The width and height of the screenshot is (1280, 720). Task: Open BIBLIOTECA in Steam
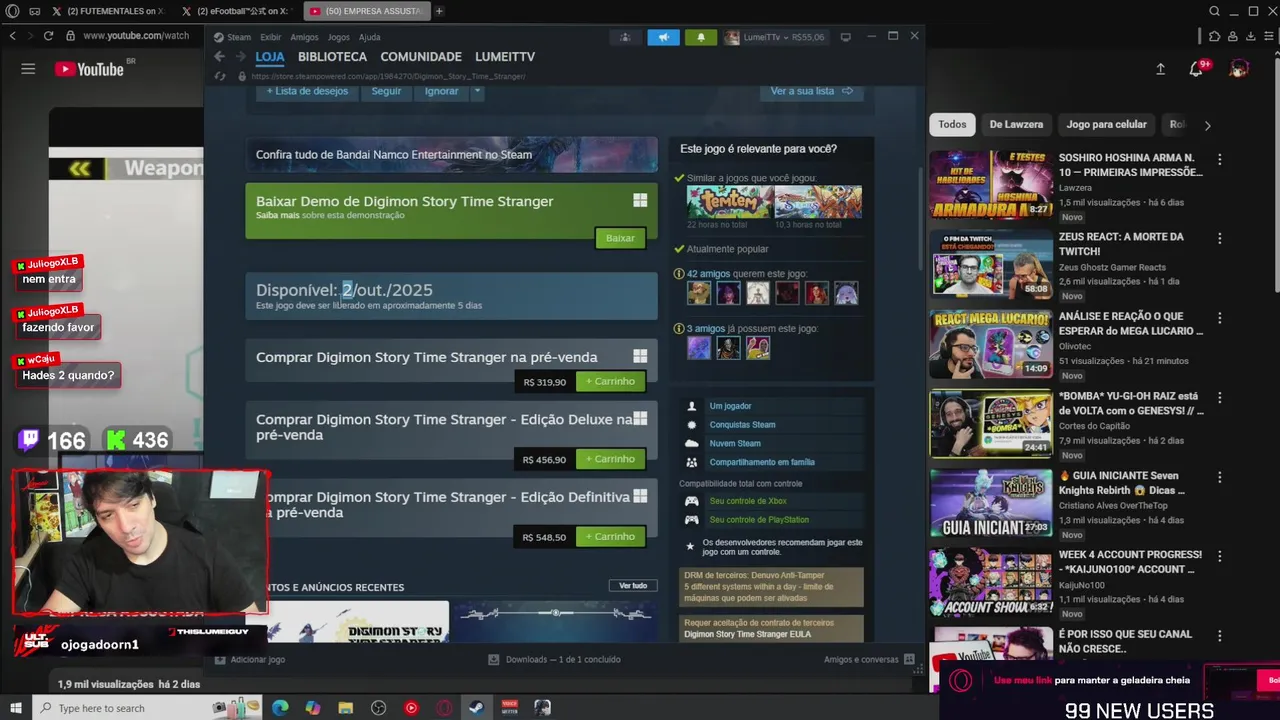[x=332, y=57]
